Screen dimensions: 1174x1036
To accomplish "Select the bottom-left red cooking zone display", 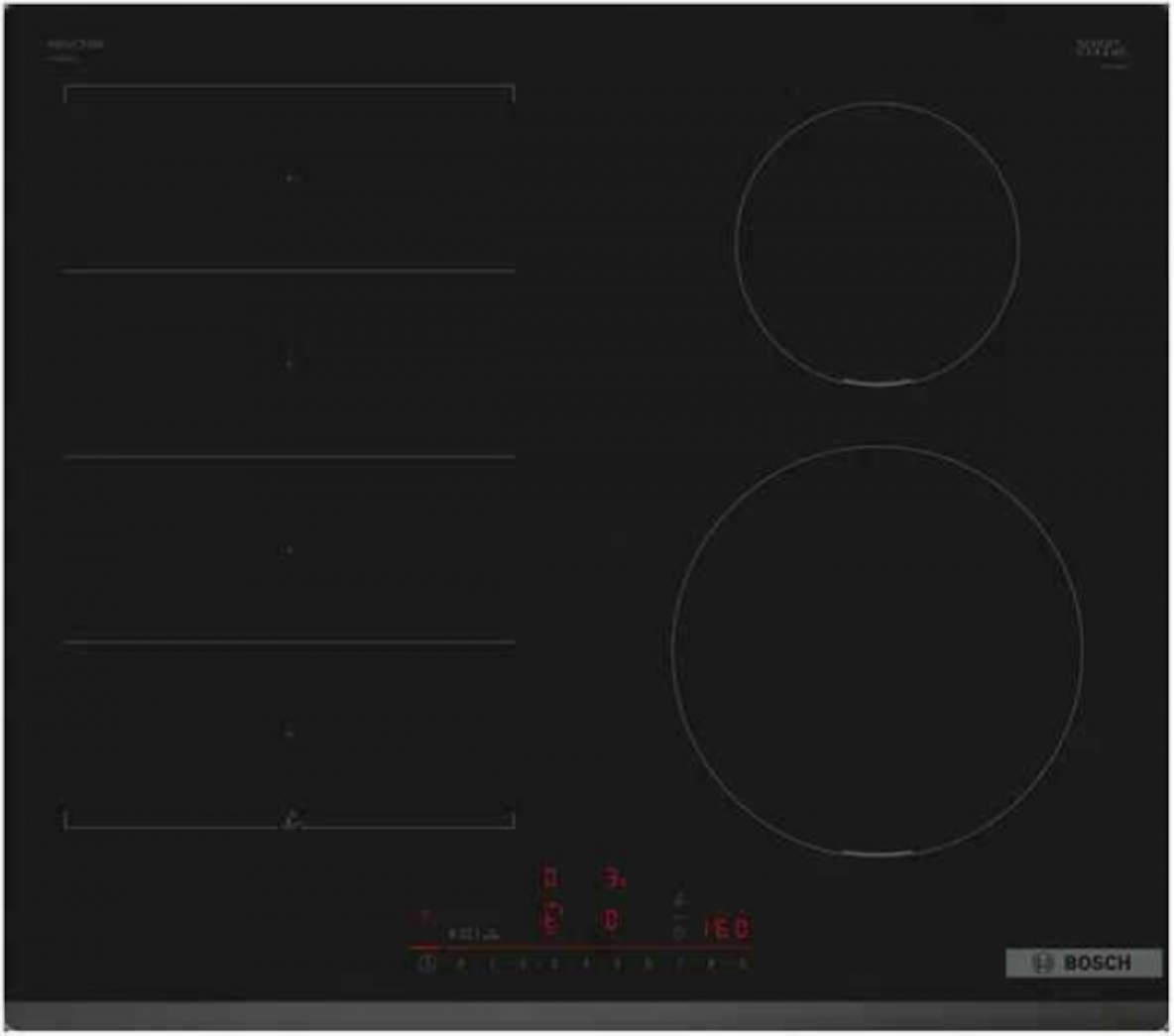I will click(548, 921).
